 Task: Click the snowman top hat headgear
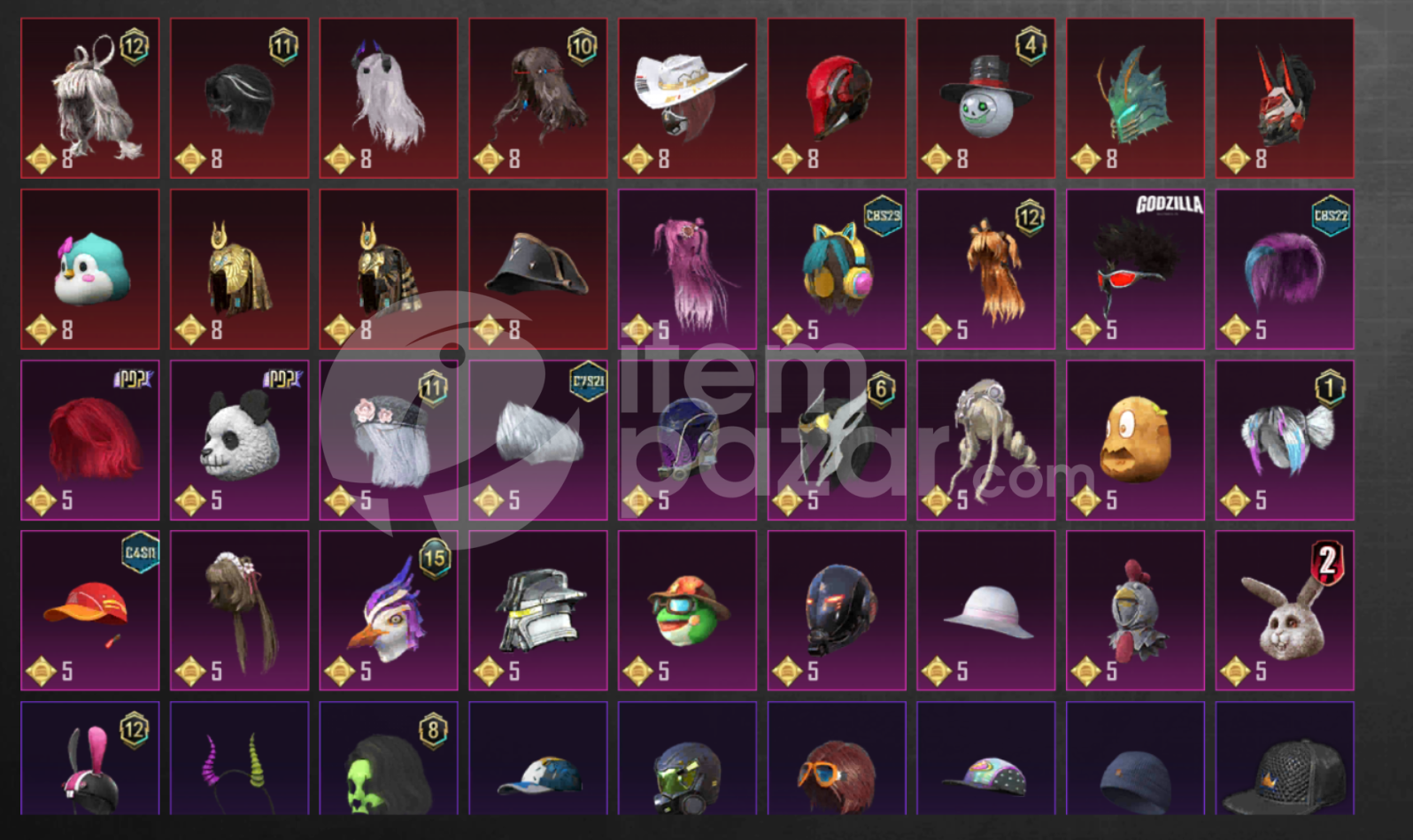click(985, 97)
